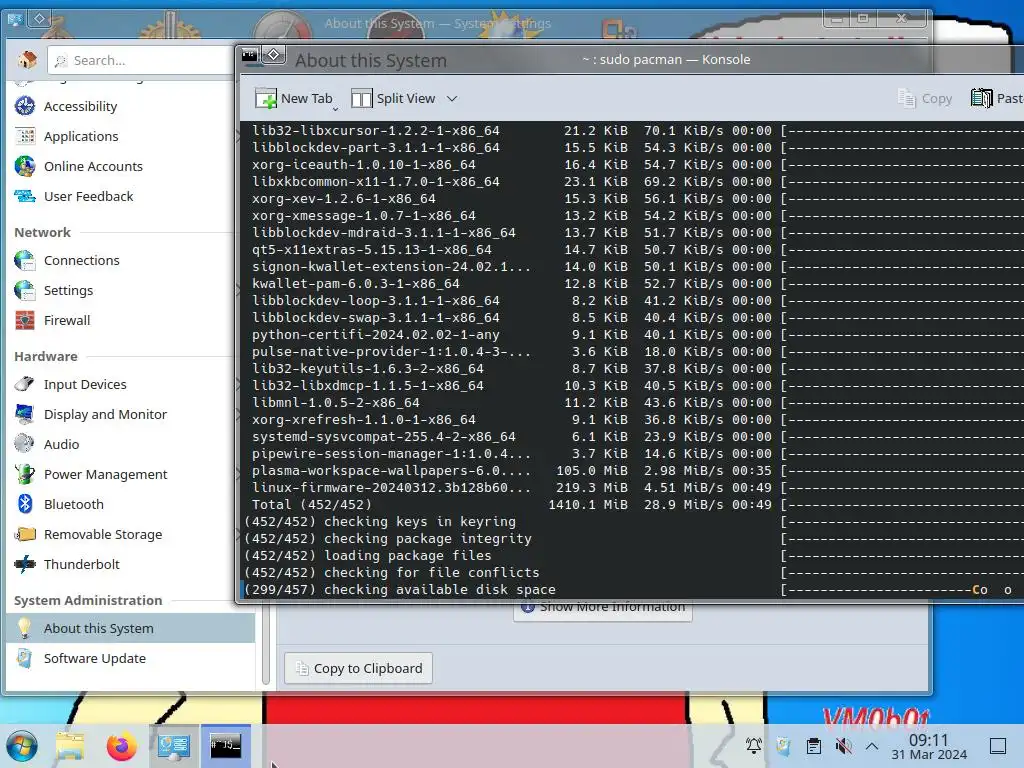Click the Konsole window menu icon
Screen dimensions: 1024x768
tap(249, 55)
